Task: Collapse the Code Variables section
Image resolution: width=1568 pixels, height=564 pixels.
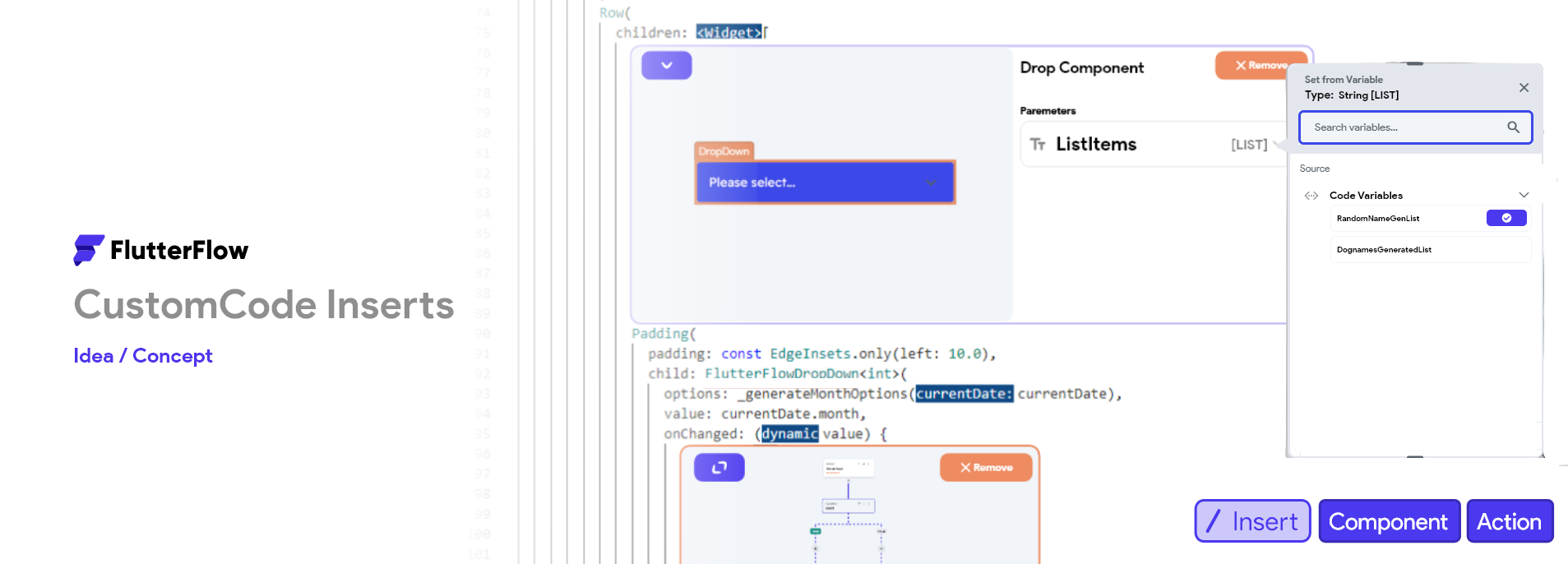Action: tap(1524, 195)
